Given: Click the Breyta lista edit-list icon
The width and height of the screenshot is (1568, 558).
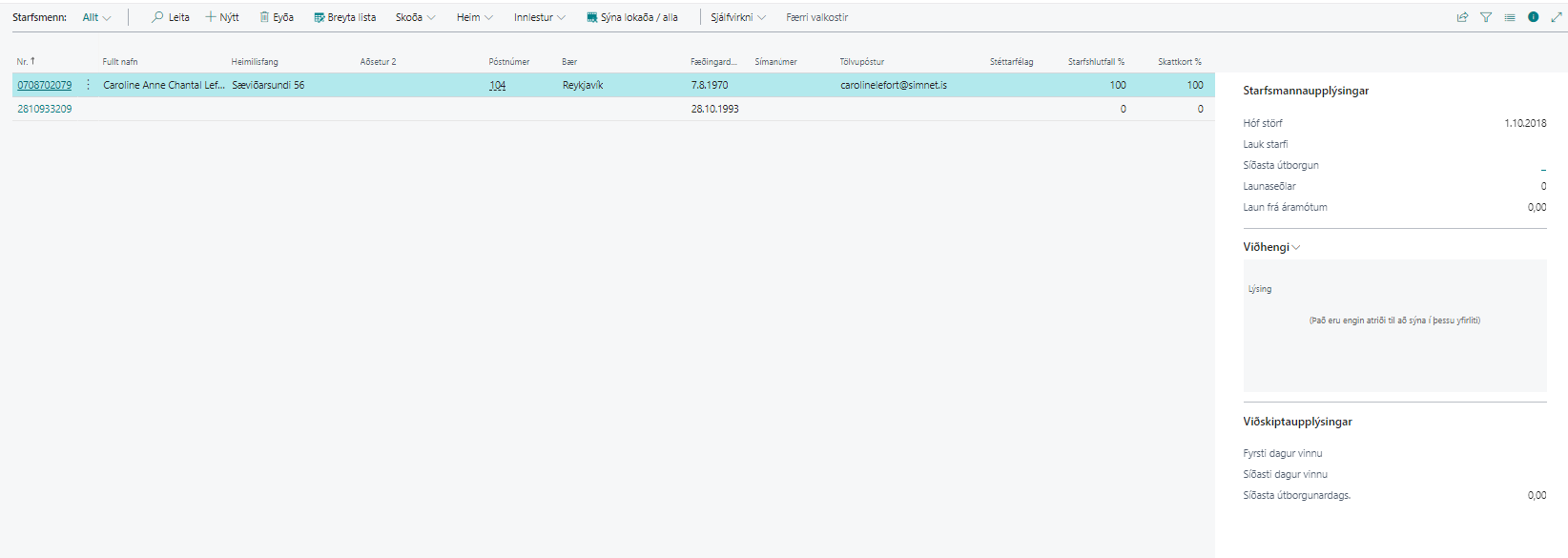Looking at the screenshot, I should click(320, 17).
